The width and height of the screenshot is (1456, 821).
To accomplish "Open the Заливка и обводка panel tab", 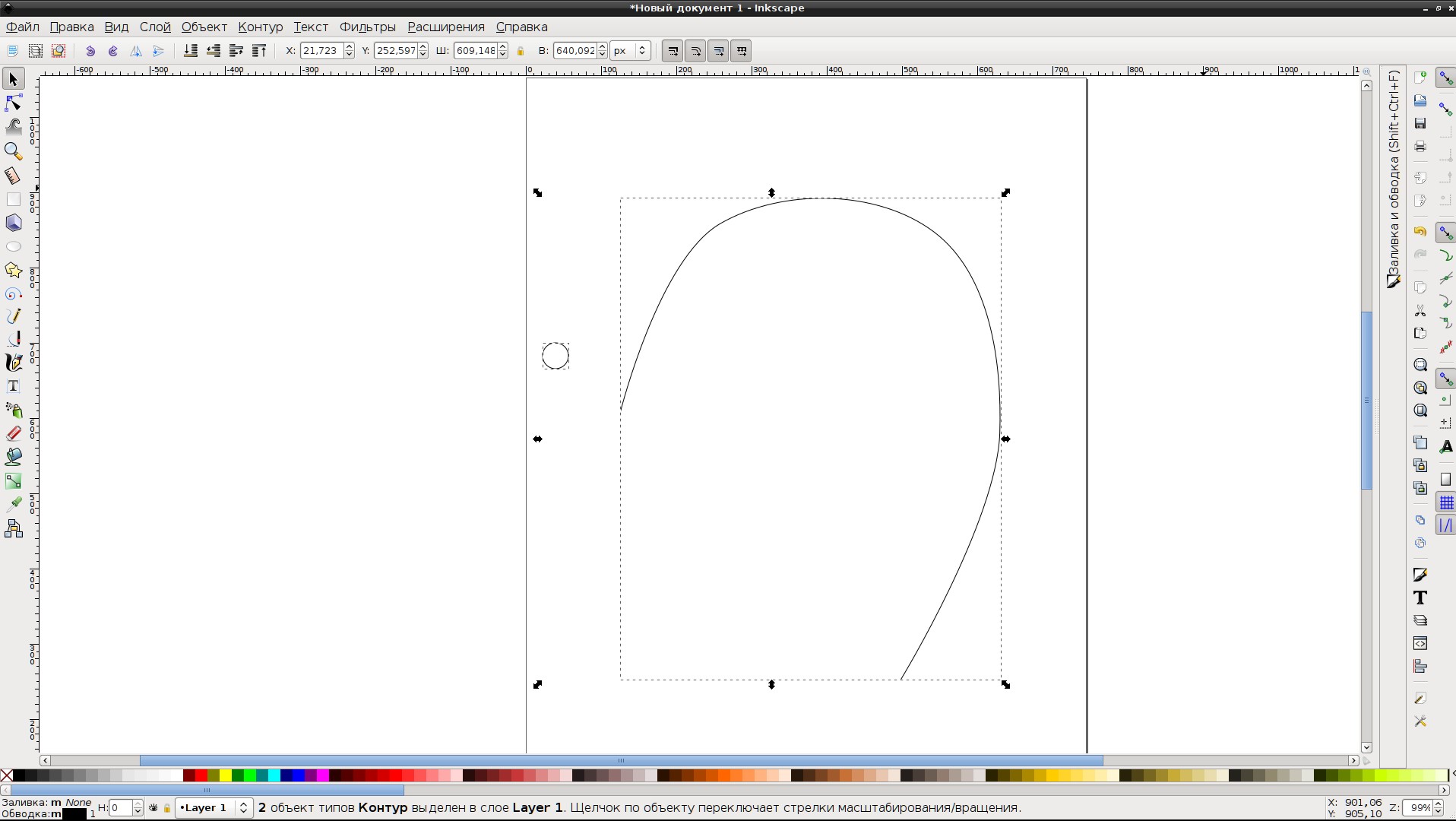I will click(1394, 179).
